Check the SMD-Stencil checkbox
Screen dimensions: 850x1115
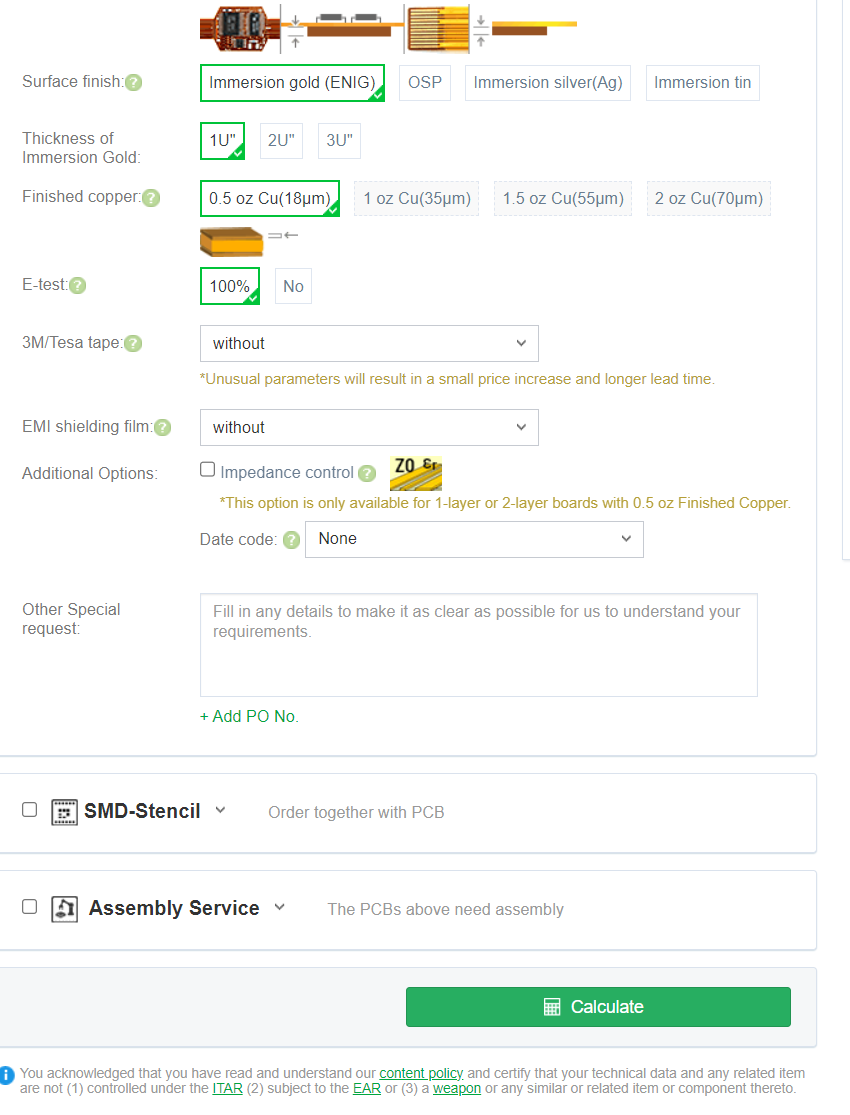tap(29, 810)
